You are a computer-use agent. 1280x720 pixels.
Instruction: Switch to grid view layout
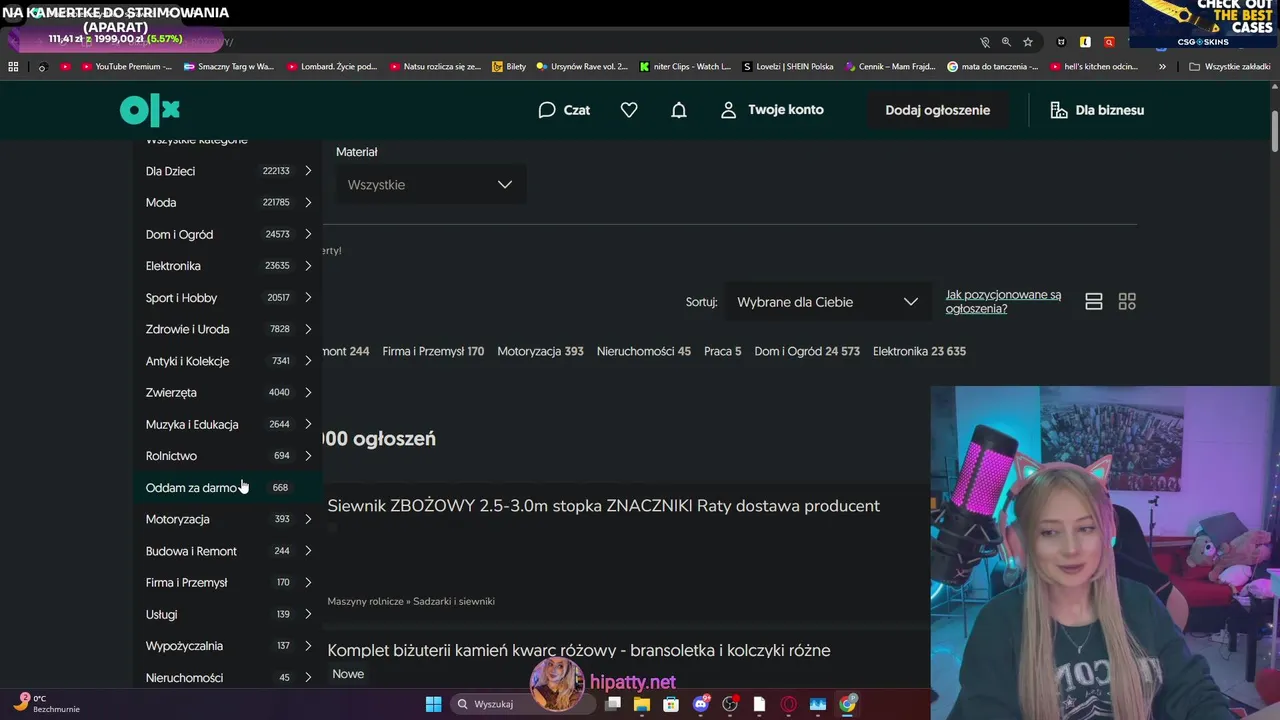pyautogui.click(x=1127, y=302)
